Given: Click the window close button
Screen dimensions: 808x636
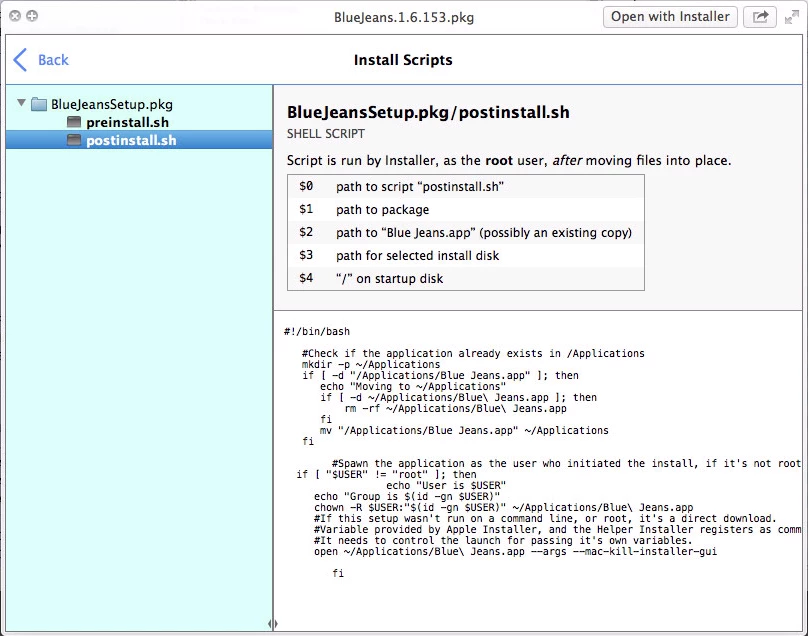Looking at the screenshot, I should pyautogui.click(x=15, y=16).
